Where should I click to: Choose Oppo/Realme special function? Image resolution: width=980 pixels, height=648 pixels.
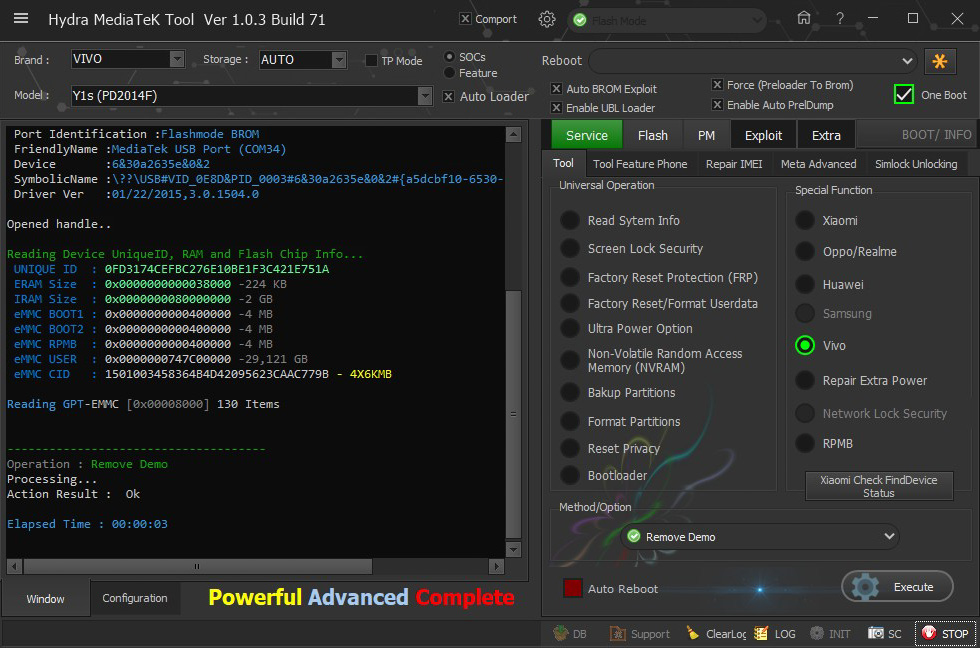pyautogui.click(x=805, y=251)
